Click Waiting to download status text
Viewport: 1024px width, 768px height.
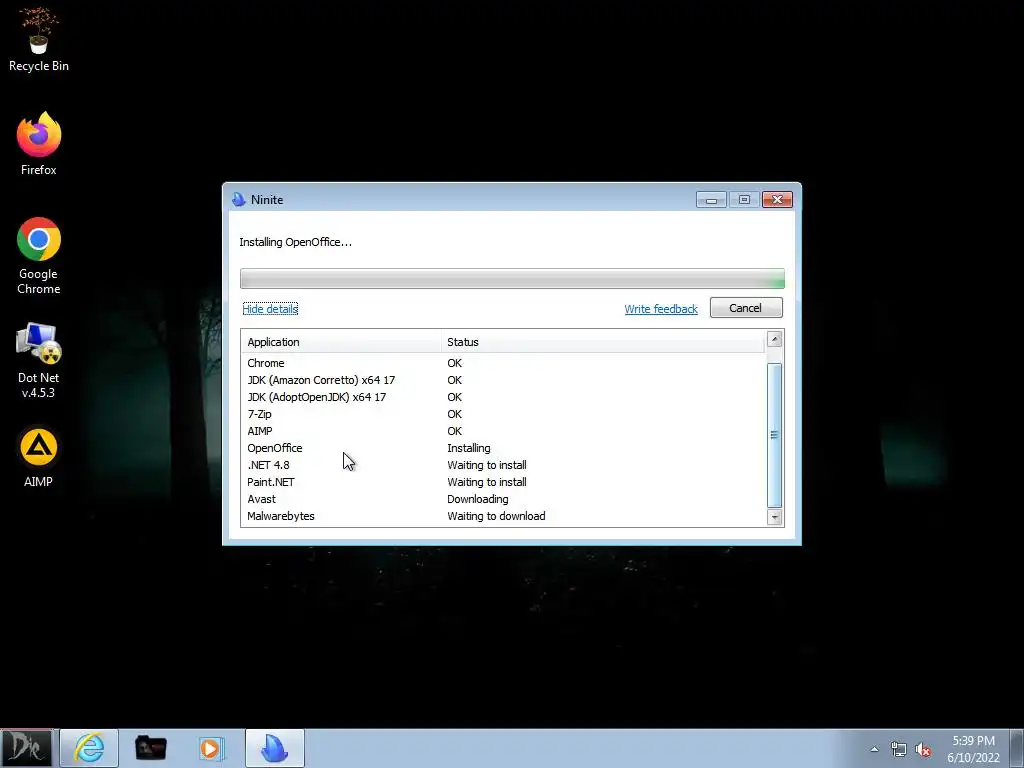pyautogui.click(x=496, y=516)
